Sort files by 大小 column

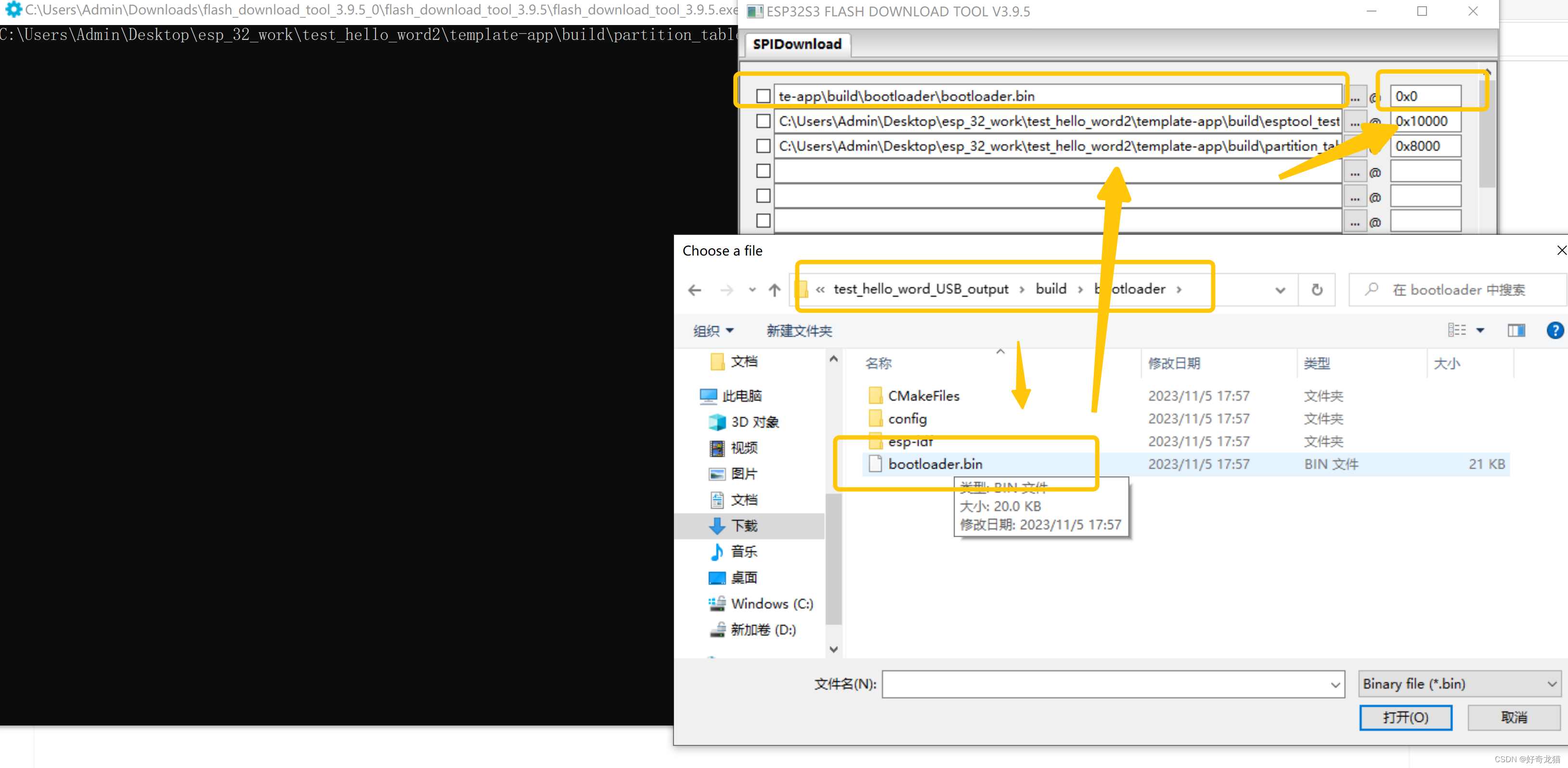[x=1446, y=364]
